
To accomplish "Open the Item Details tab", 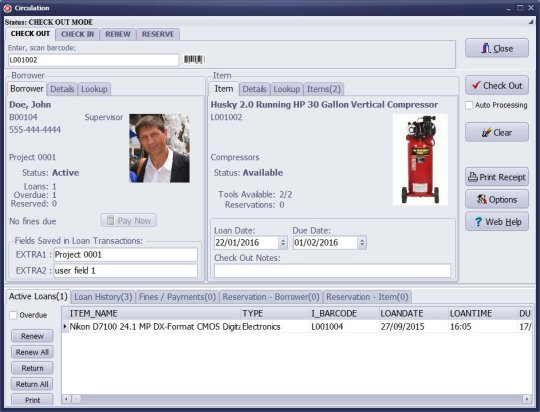I will 255,89.
